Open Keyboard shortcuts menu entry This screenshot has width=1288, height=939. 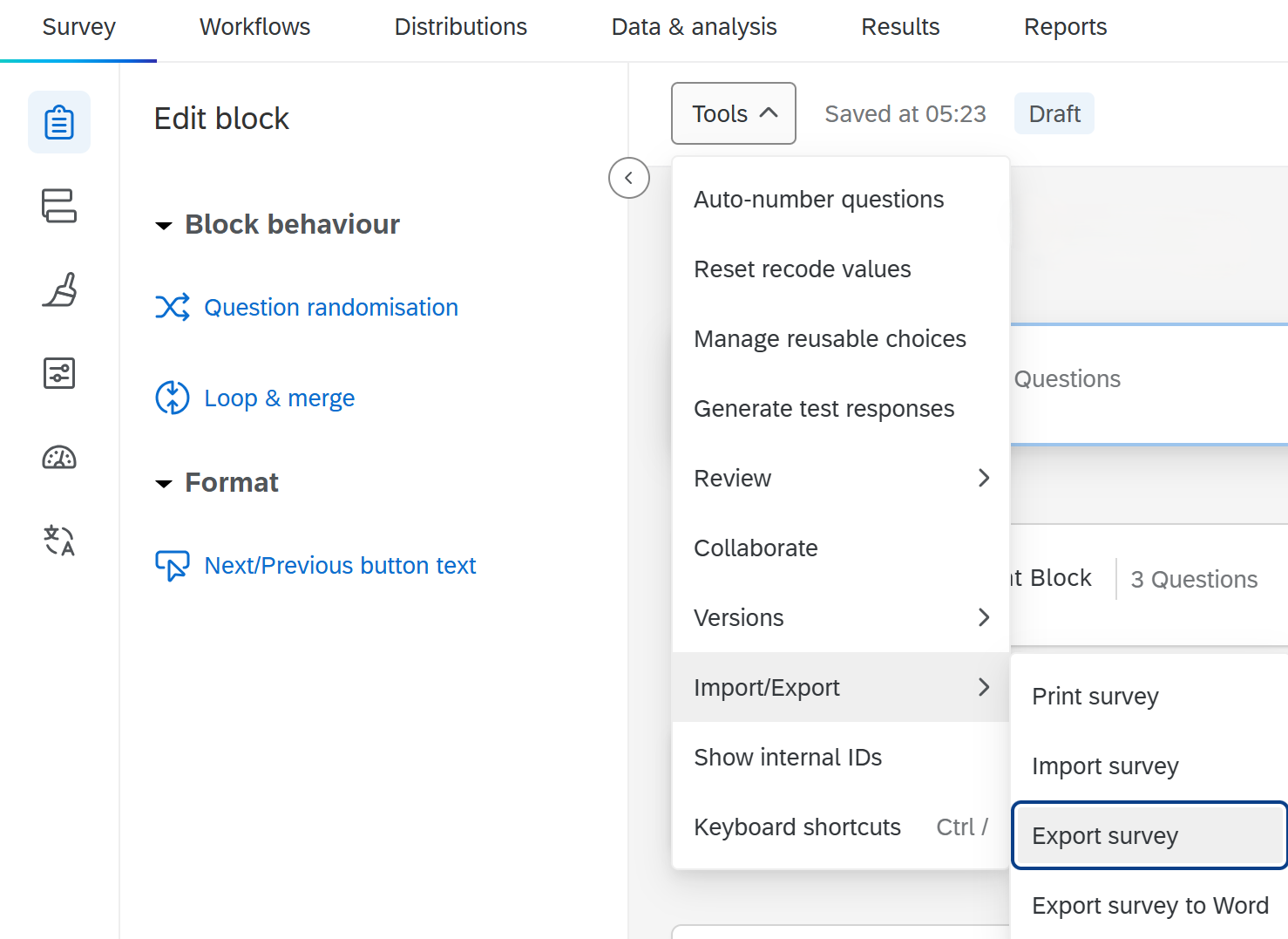[x=841, y=827]
